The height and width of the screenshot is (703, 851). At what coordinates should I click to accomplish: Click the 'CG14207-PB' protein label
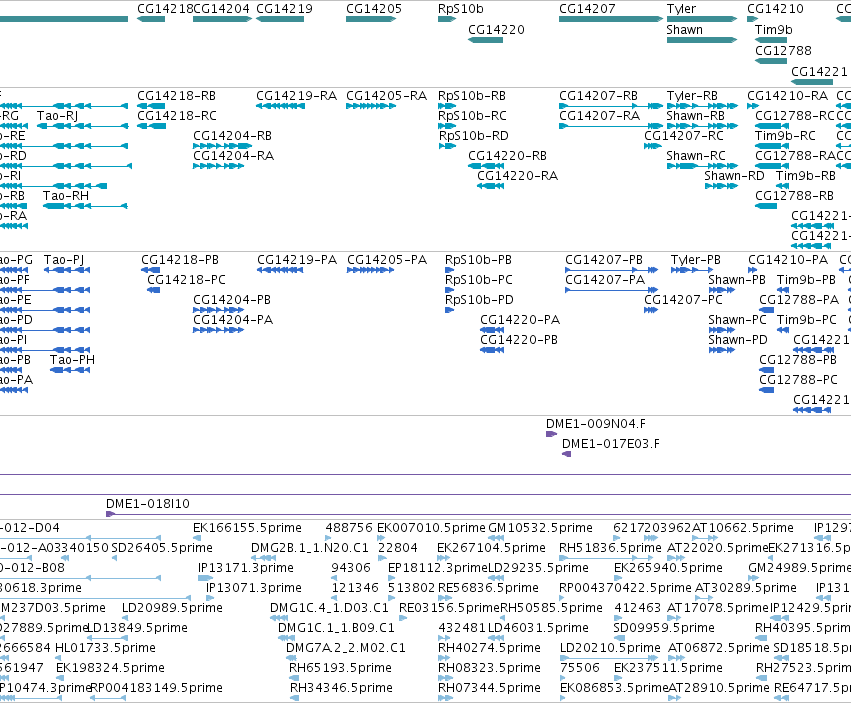pyautogui.click(x=604, y=260)
